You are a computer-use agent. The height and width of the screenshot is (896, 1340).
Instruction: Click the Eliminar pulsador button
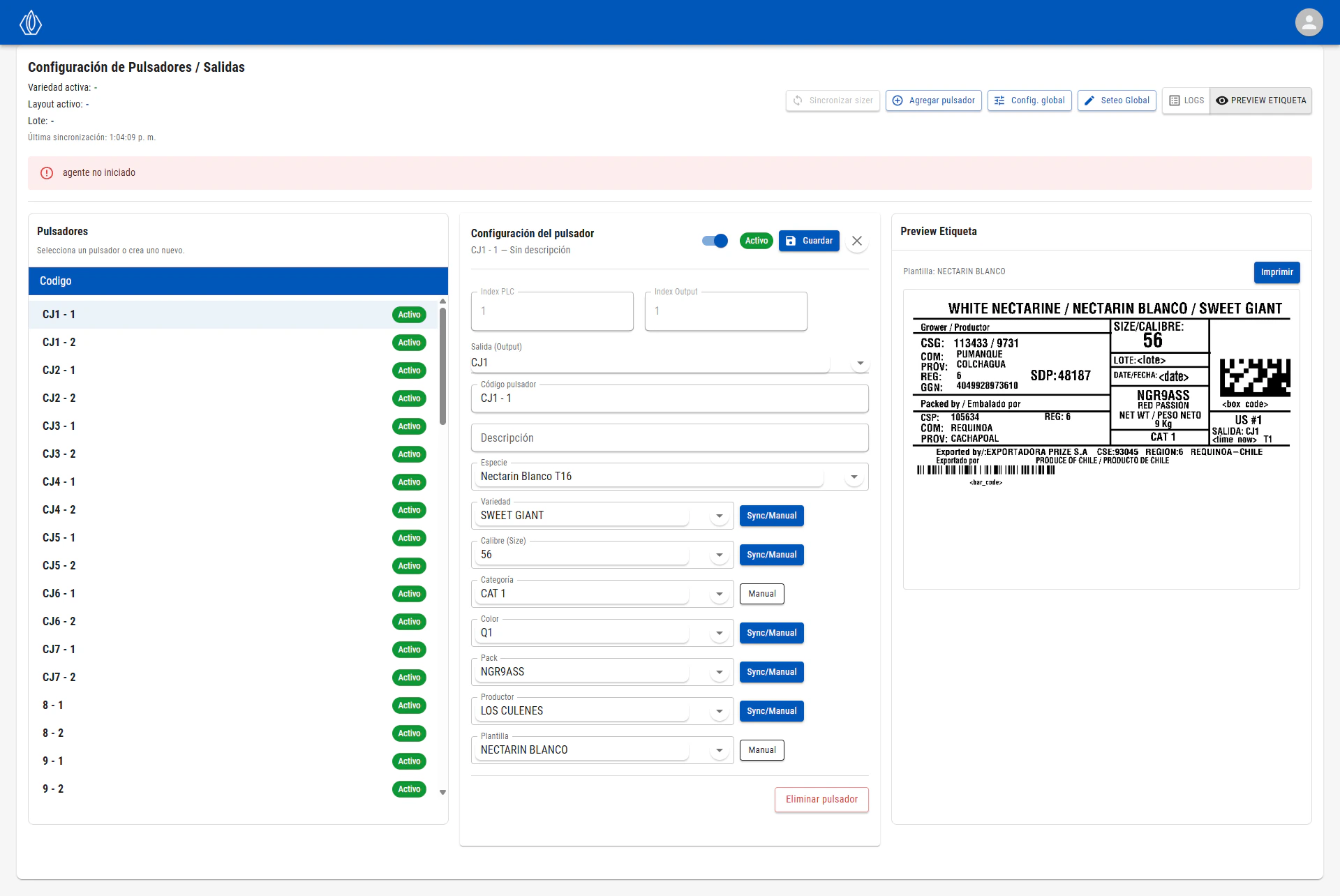pos(821,800)
